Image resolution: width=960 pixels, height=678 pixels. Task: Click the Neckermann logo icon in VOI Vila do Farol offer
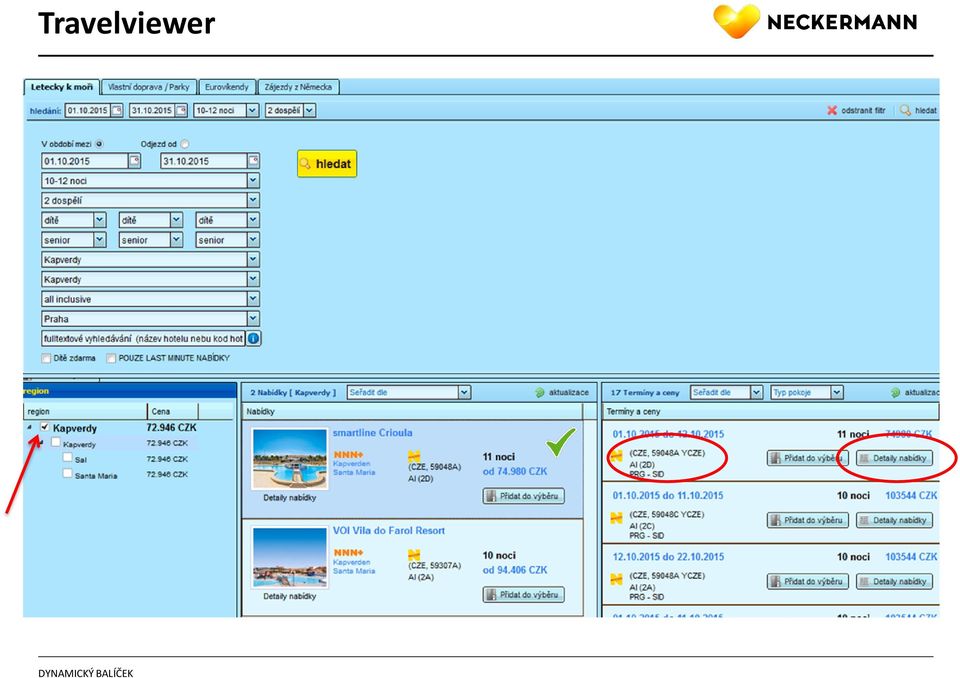click(414, 555)
